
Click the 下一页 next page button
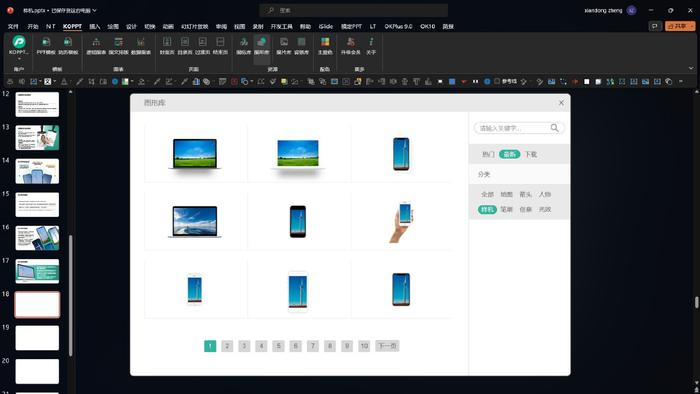(388, 346)
